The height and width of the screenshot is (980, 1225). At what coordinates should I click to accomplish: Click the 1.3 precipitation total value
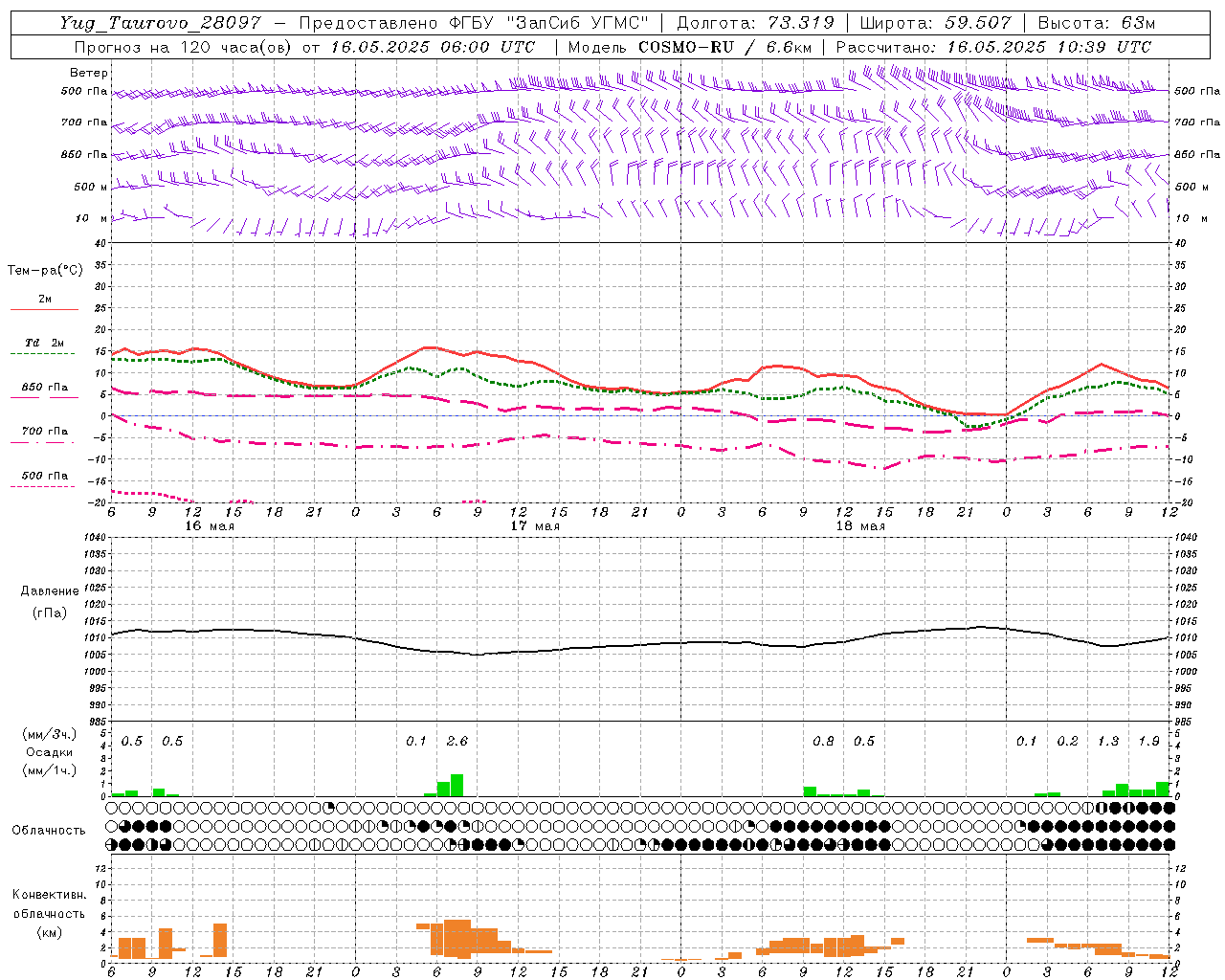tap(1108, 741)
